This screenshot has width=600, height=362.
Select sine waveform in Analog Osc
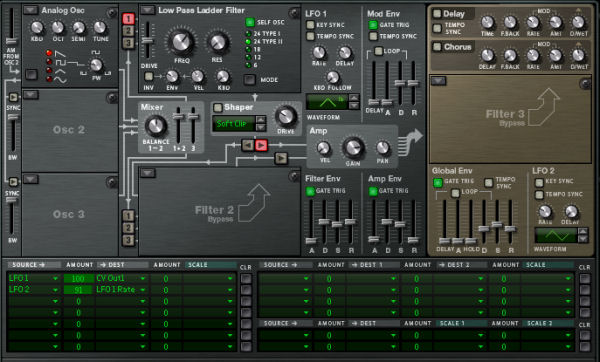point(49,79)
